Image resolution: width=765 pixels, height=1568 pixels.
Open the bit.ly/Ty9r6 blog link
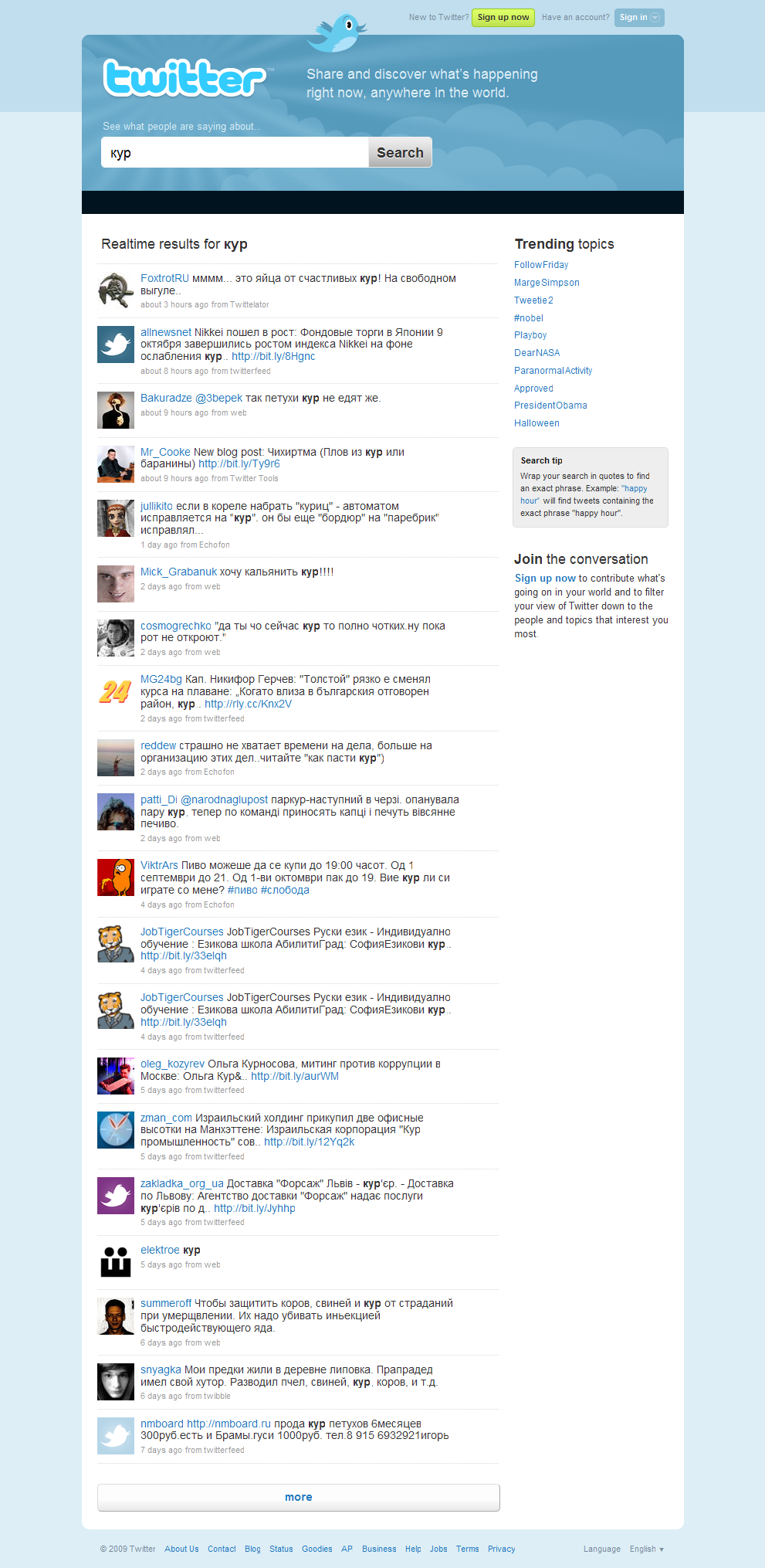pyautogui.click(x=239, y=463)
